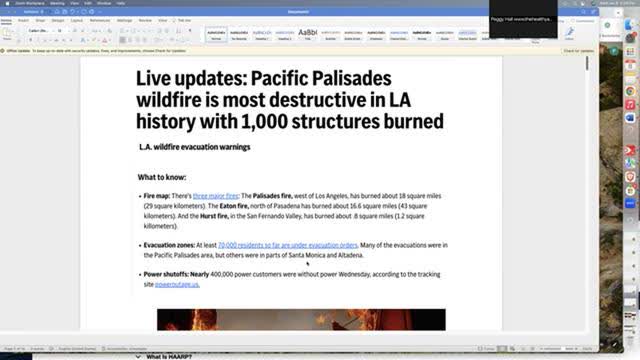Apply the Strong style

pyautogui.click(x=422, y=35)
